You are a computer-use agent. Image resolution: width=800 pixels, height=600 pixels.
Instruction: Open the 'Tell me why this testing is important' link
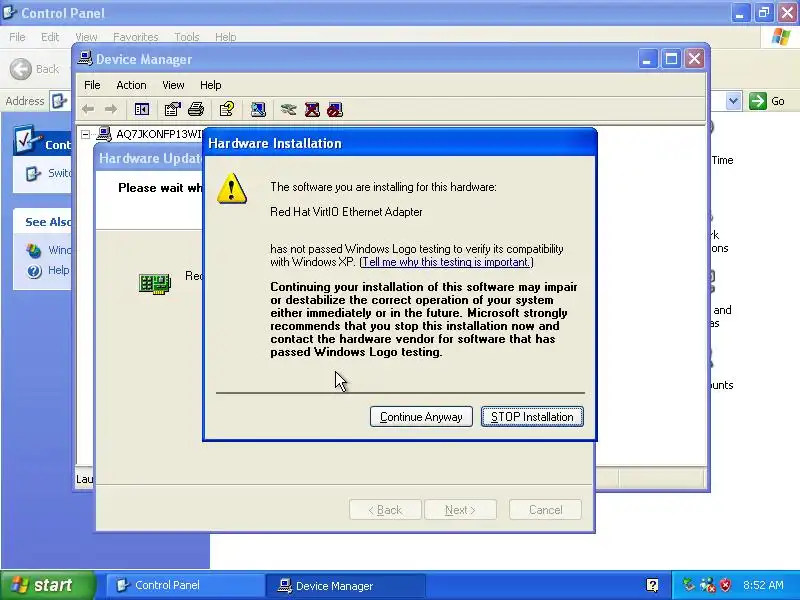pos(446,262)
